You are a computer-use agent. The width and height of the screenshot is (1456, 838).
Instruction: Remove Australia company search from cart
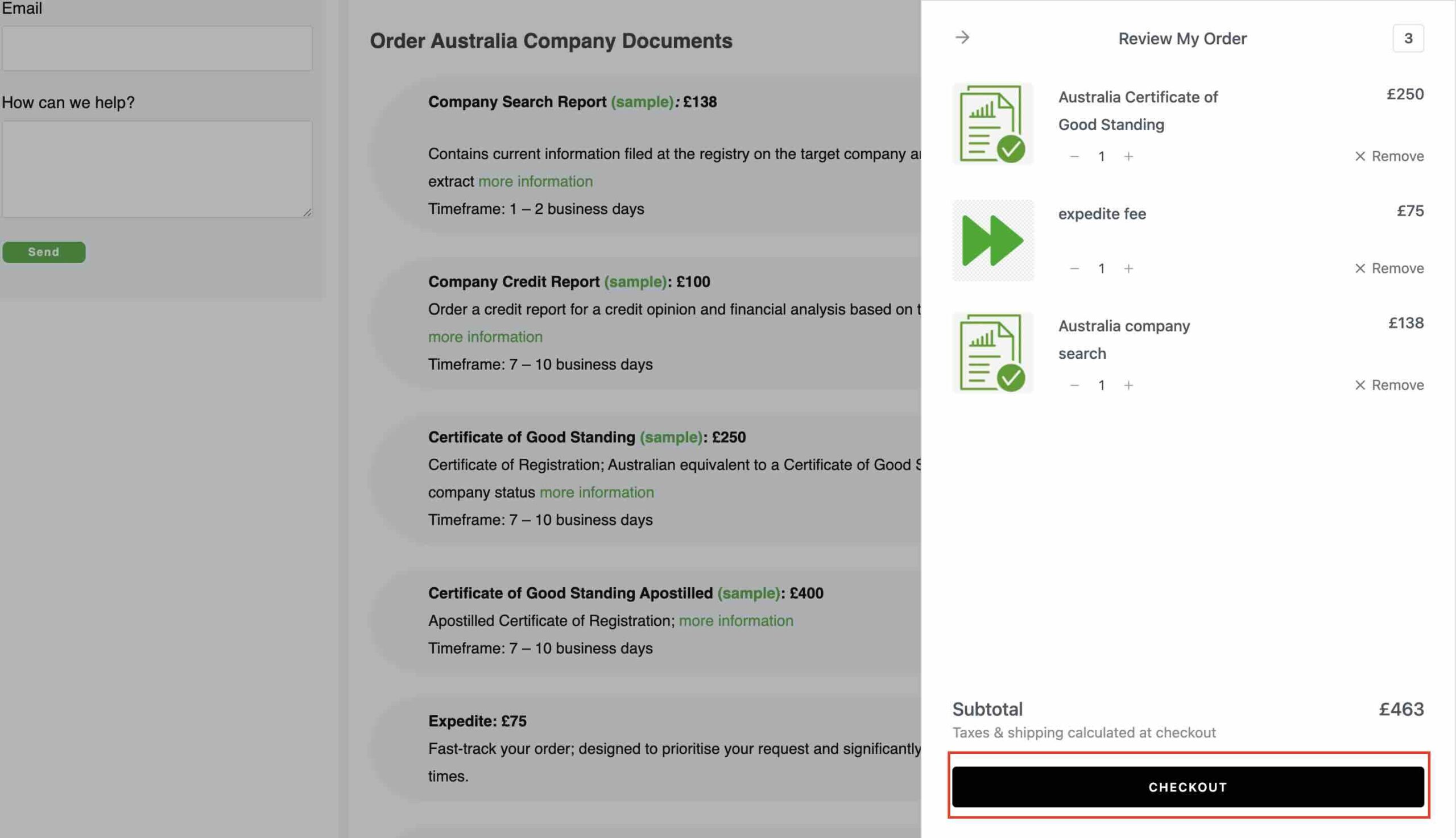(x=1389, y=385)
